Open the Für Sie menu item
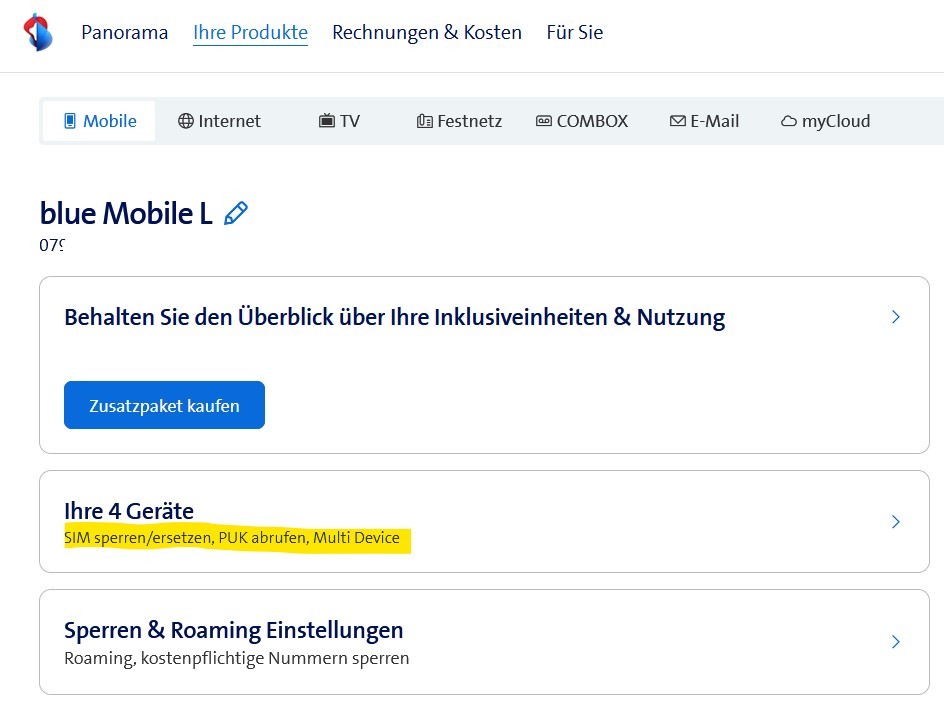The width and height of the screenshot is (944, 704). 574,32
